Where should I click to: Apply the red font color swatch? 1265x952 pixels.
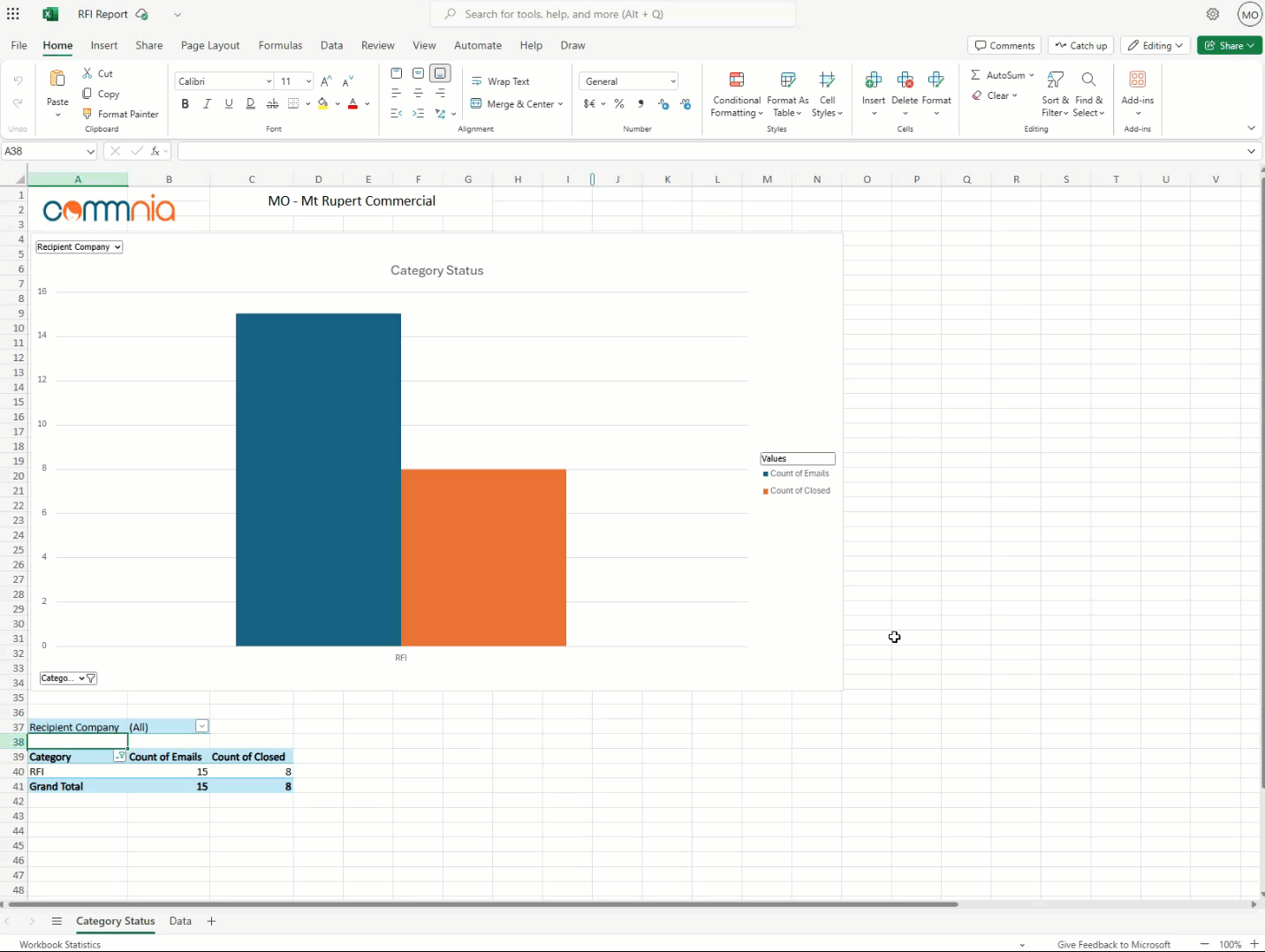tap(353, 103)
